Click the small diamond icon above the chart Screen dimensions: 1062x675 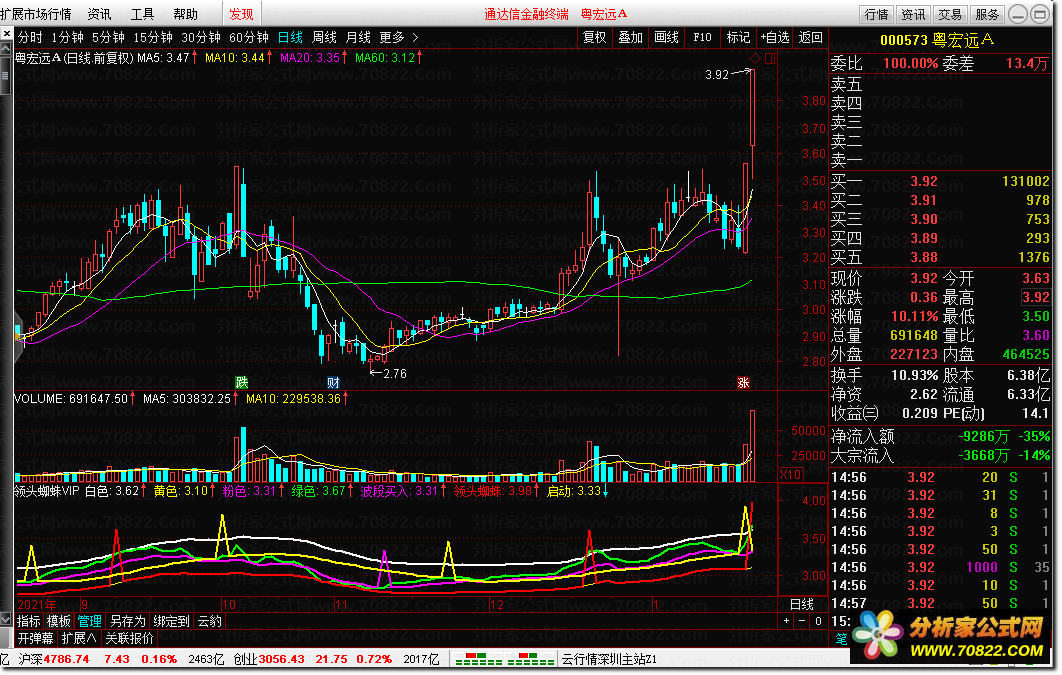[x=756, y=59]
